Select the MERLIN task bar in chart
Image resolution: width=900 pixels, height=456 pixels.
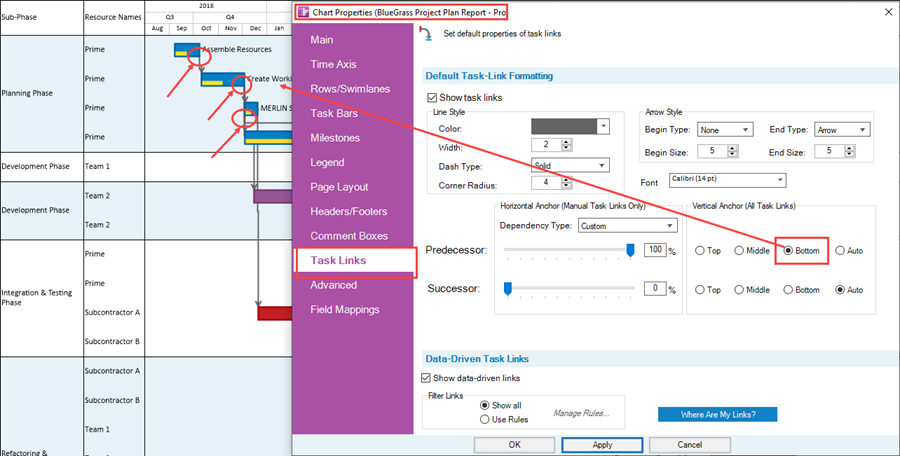click(x=251, y=109)
